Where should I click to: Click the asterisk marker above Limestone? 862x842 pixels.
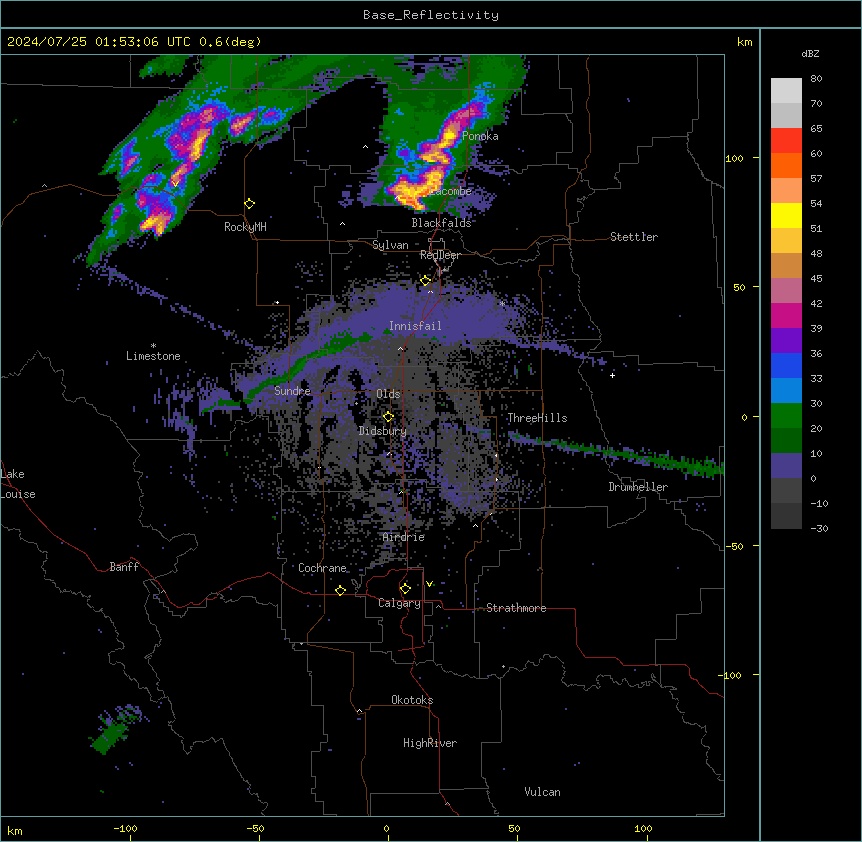coord(153,346)
